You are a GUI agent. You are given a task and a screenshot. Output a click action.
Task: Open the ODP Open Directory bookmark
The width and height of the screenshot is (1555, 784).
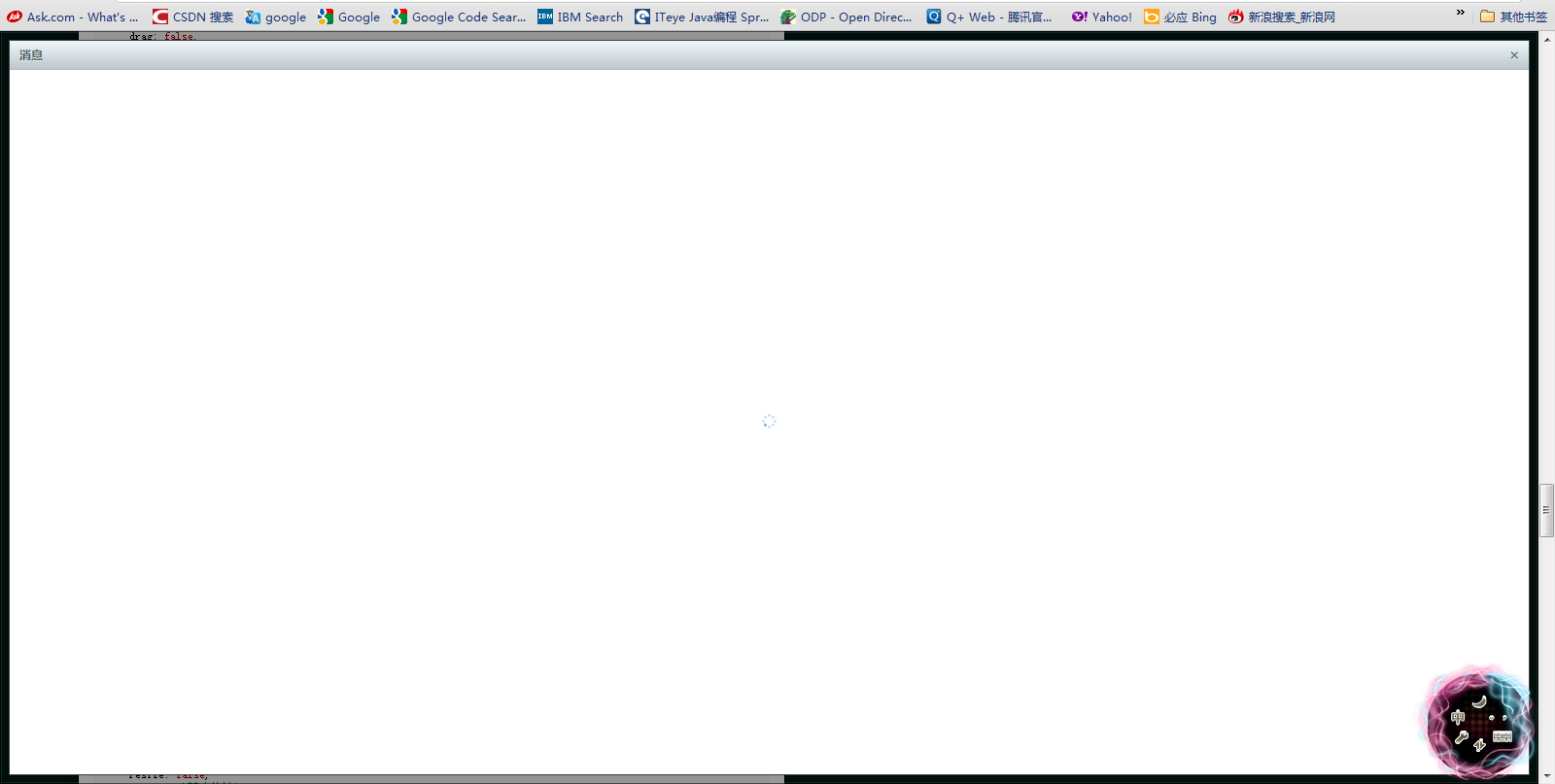coord(847,17)
